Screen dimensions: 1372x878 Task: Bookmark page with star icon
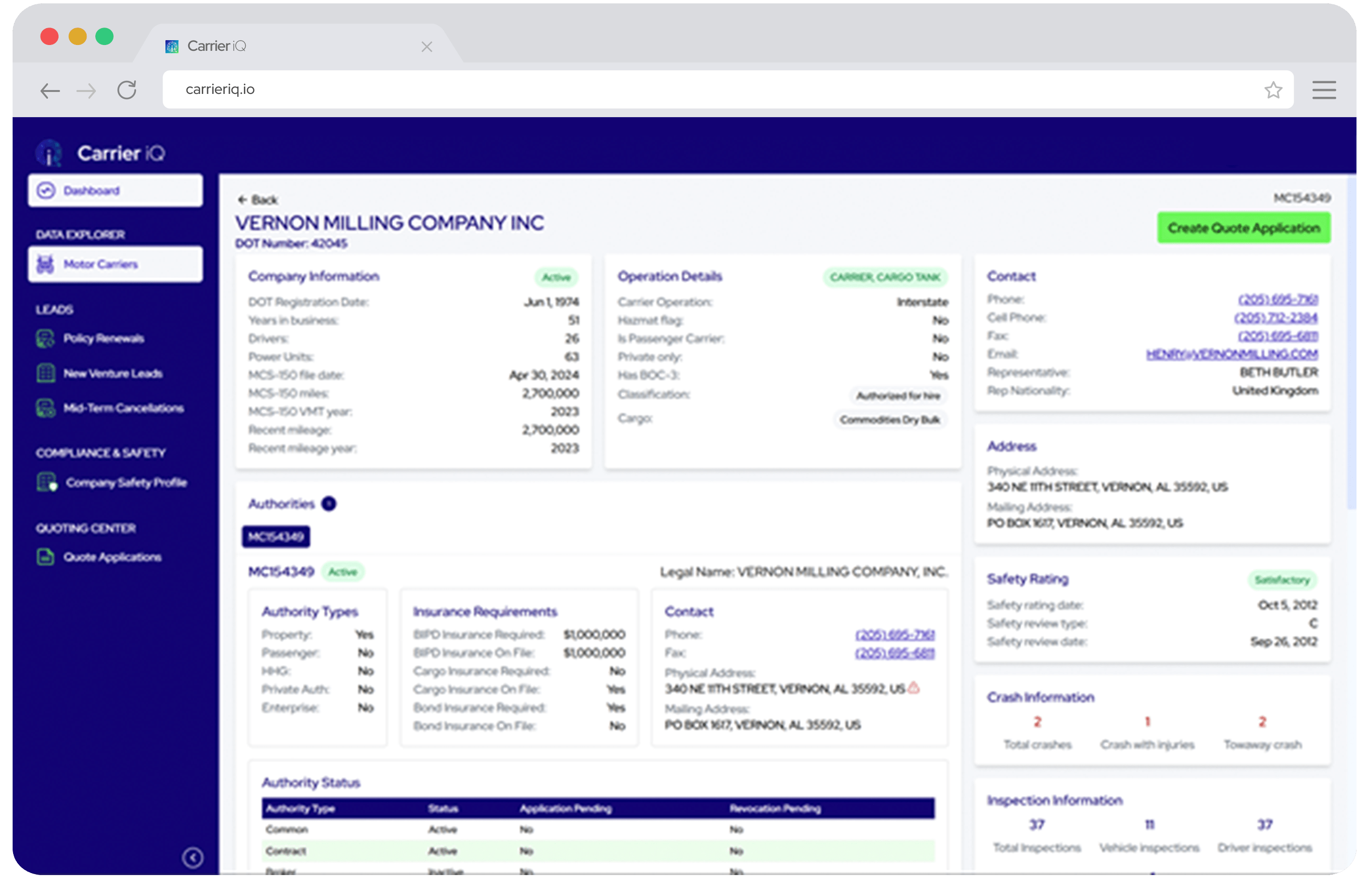click(x=1273, y=90)
